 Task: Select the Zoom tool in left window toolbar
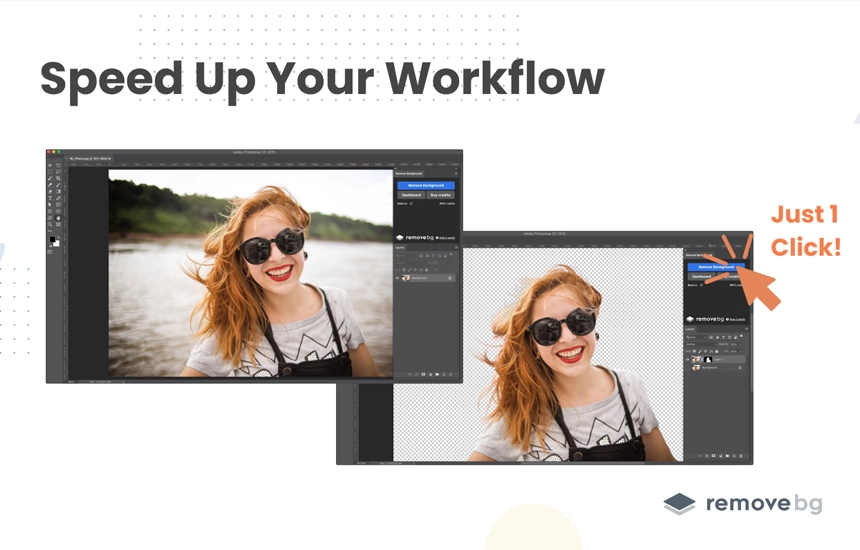(x=50, y=224)
